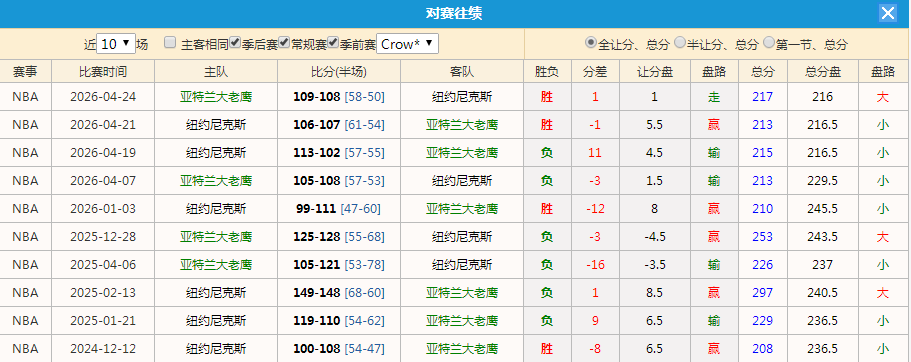
Task: Click the date 2024-12-12
Action: (103, 349)
